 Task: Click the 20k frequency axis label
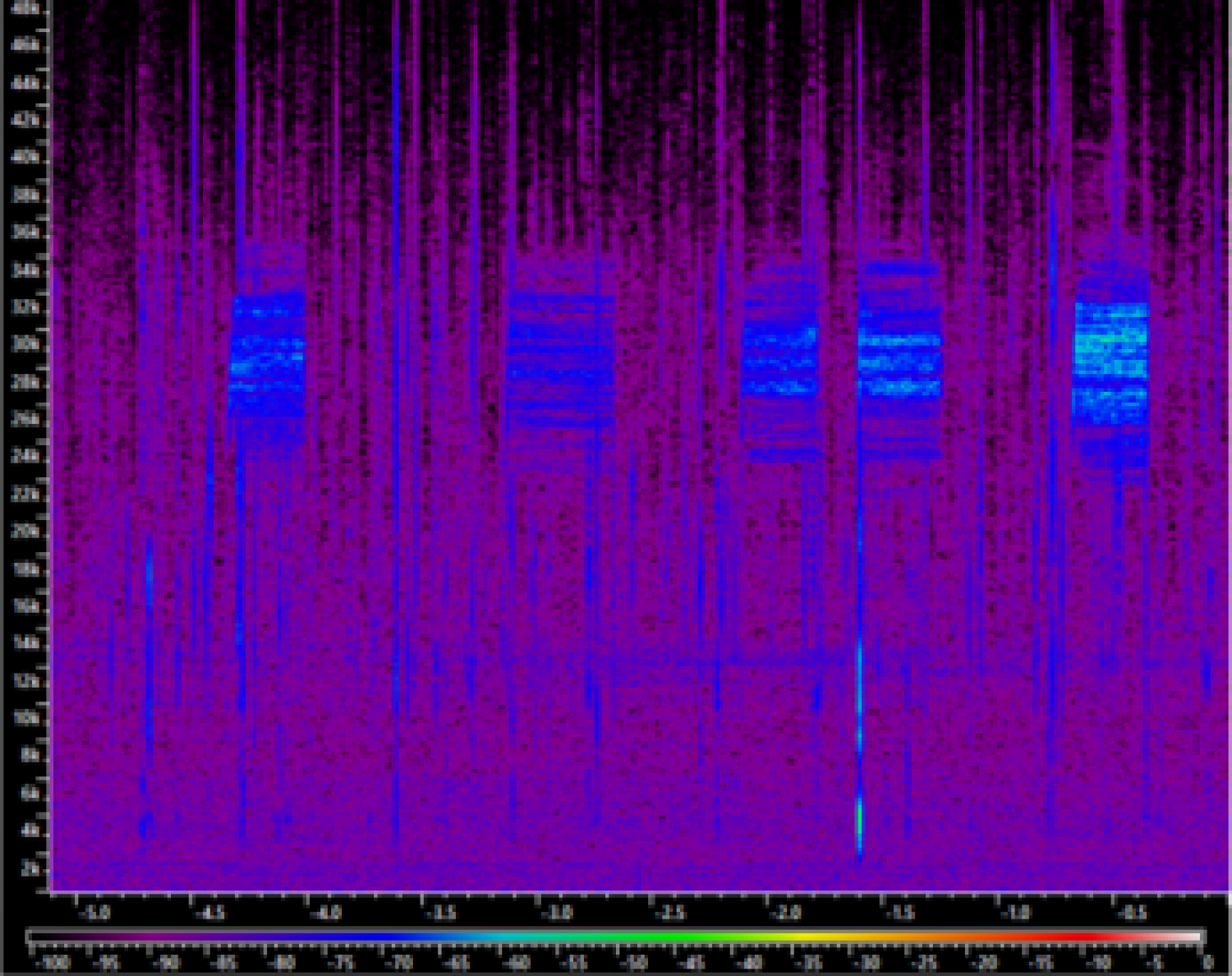(x=25, y=532)
